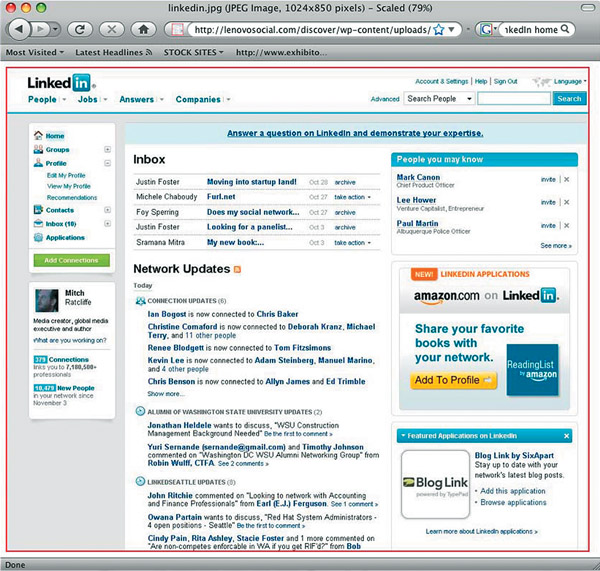Click the browser stop (X) button
The width and height of the screenshot is (600, 571).
click(x=111, y=29)
